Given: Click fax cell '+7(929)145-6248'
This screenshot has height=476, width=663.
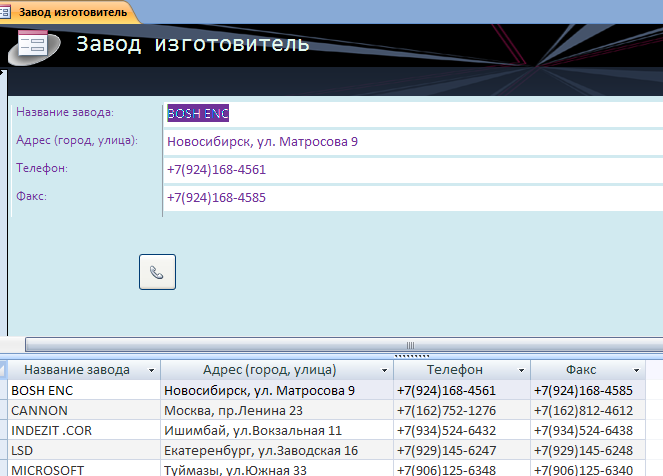Looking at the screenshot, I should [x=588, y=450].
